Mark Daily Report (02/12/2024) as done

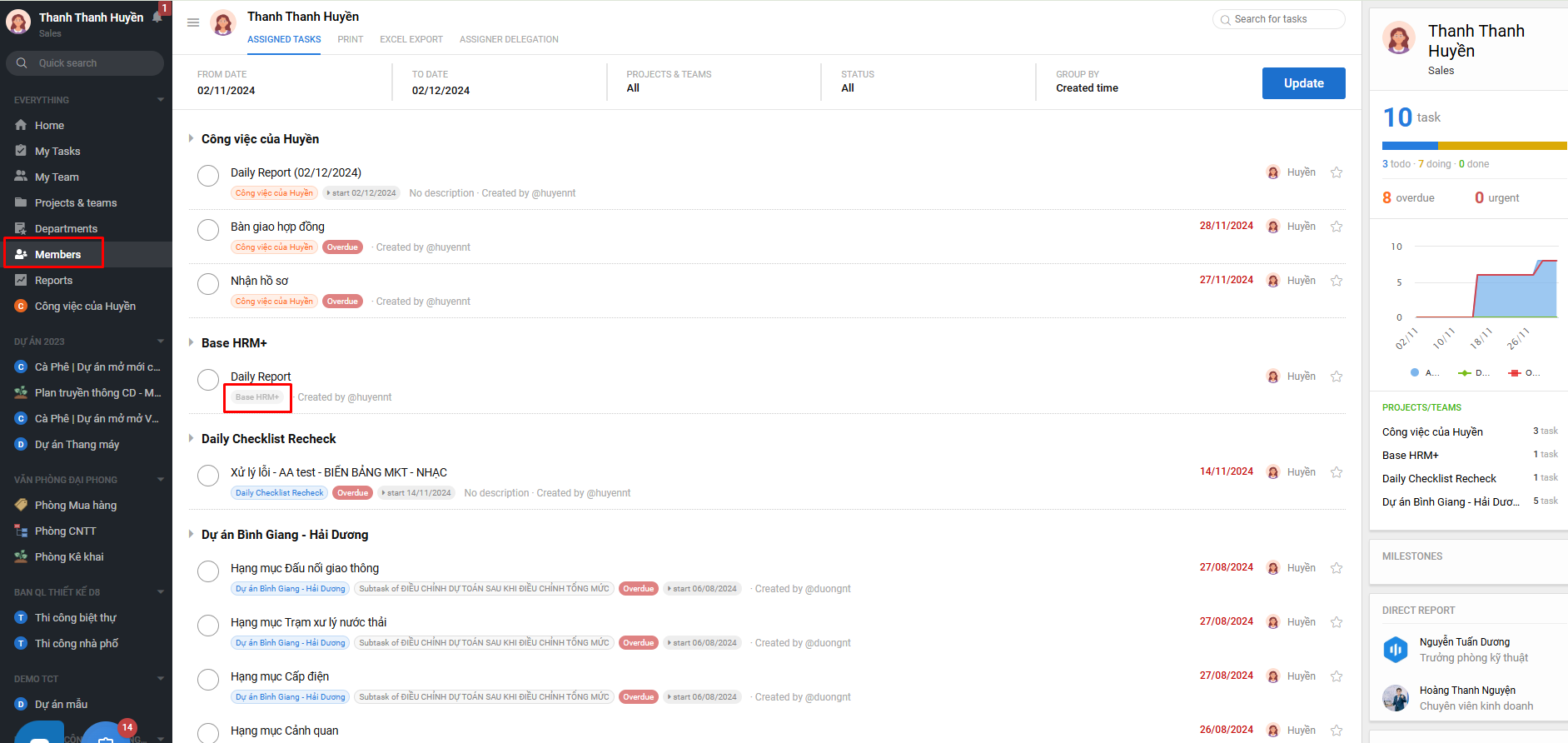[208, 176]
